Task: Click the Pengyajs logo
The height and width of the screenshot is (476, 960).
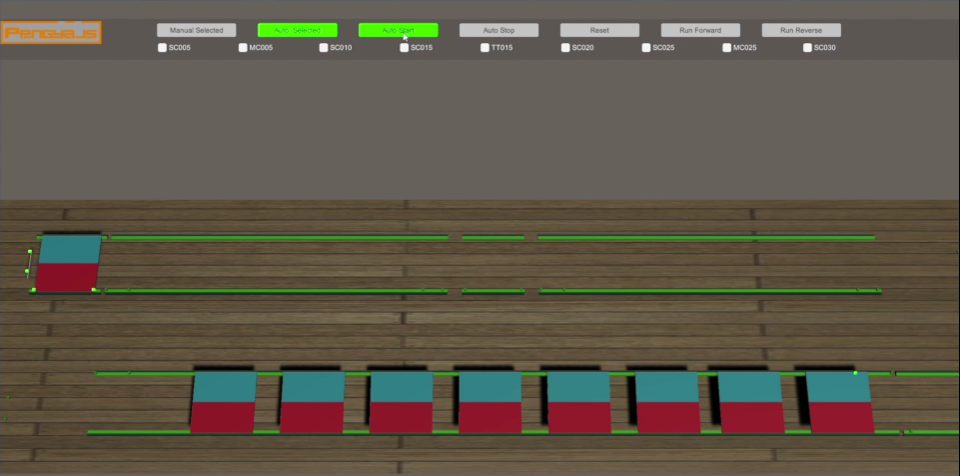Action: (x=51, y=33)
